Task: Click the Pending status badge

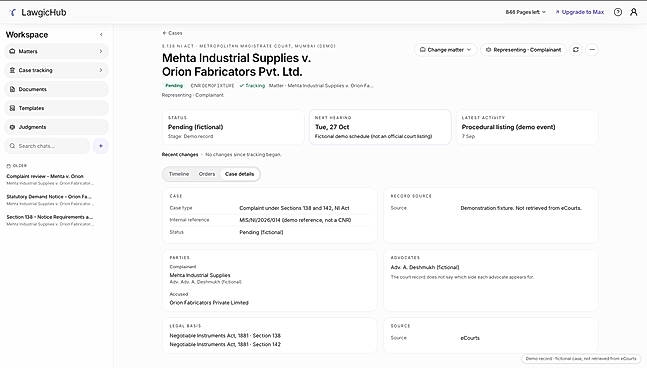Action: pyautogui.click(x=174, y=85)
